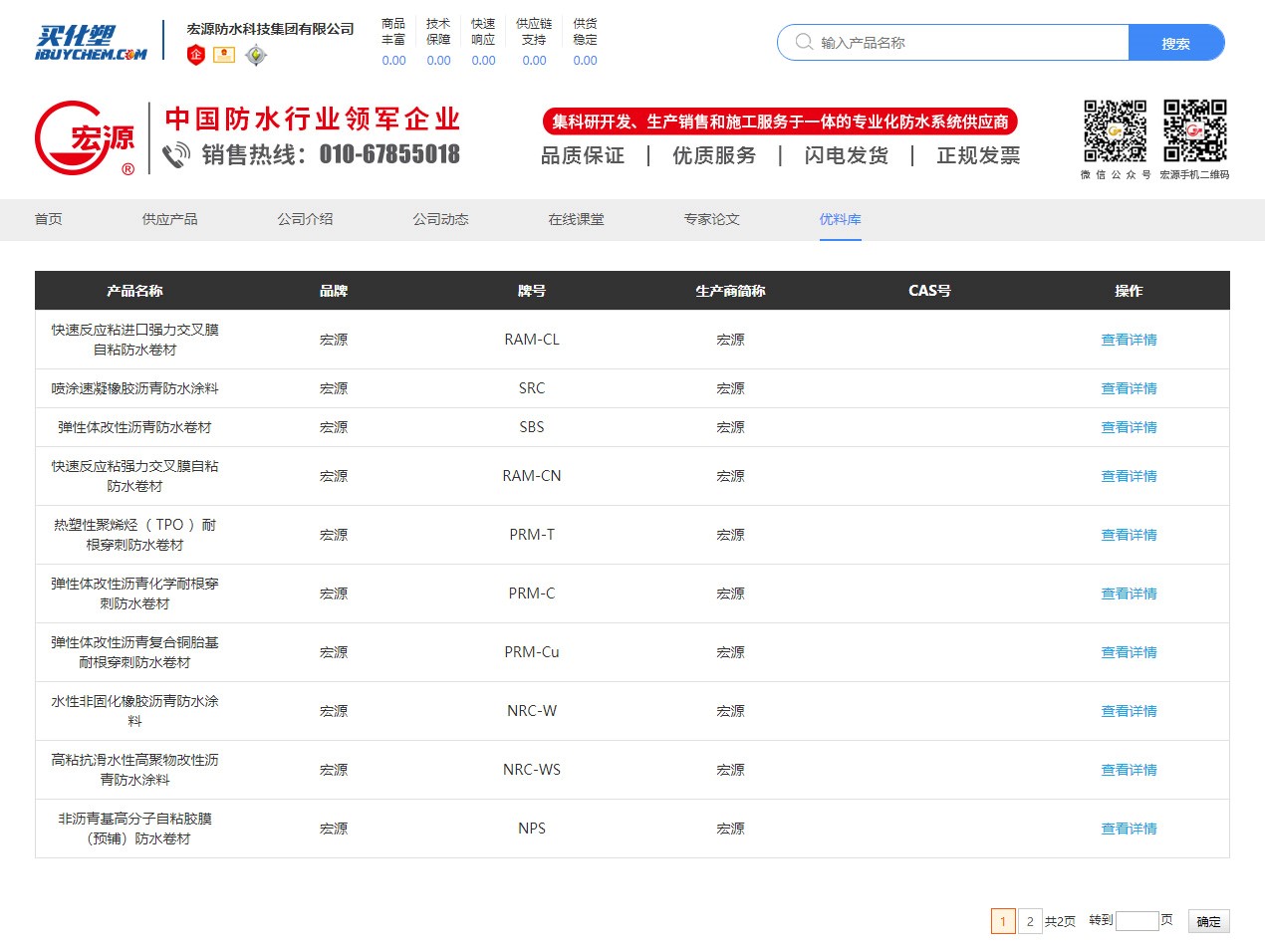Click the NRC-WS grade cell
The image size is (1265, 952).
pyautogui.click(x=532, y=770)
